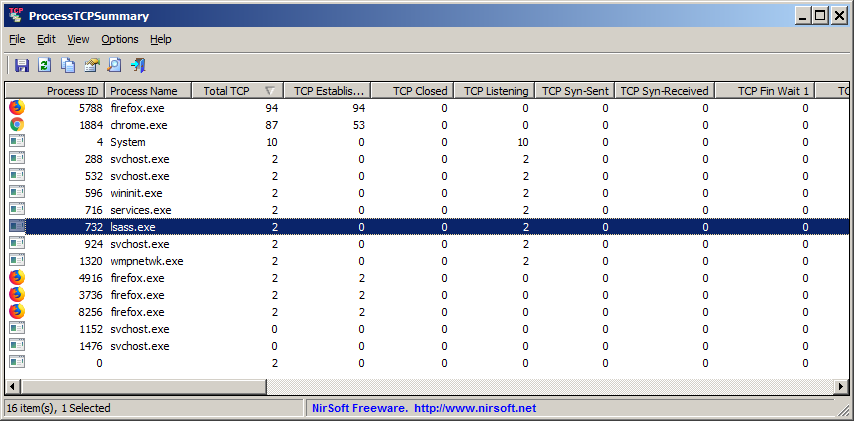Image resolution: width=854 pixels, height=421 pixels.
Task: Click the Copy Selected Items toolbar icon
Action: point(68,65)
